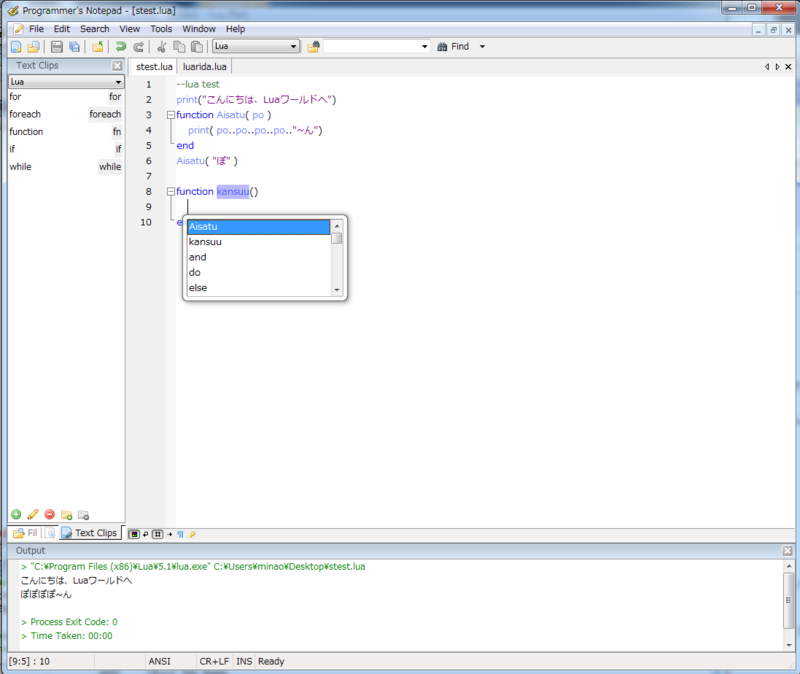Click the add clip set folder icon
Image resolution: width=800 pixels, height=674 pixels.
66,514
